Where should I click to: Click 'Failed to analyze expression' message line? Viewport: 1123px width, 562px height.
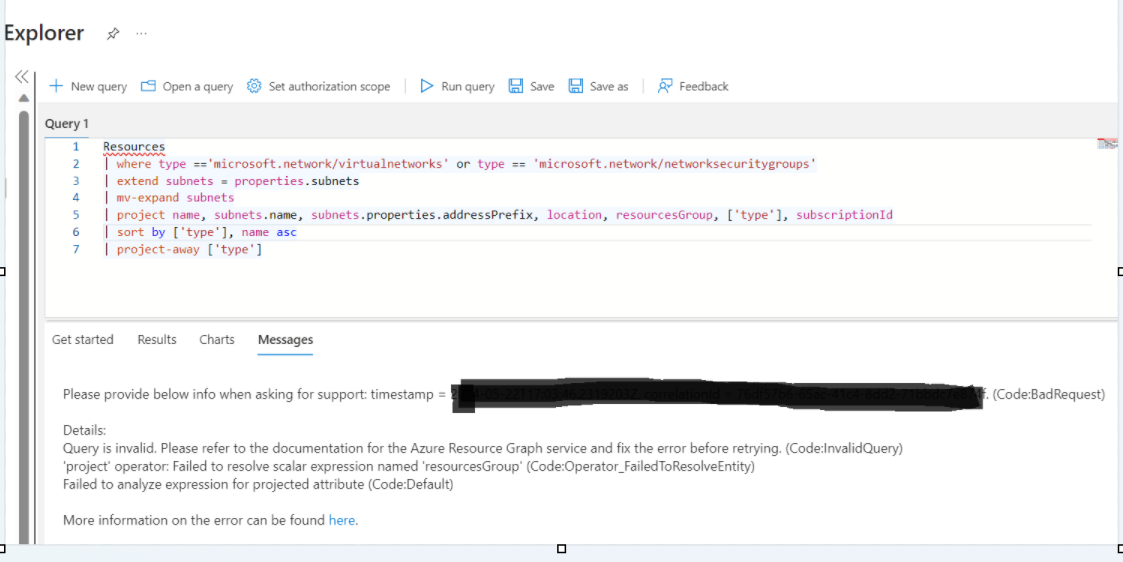click(x=258, y=485)
